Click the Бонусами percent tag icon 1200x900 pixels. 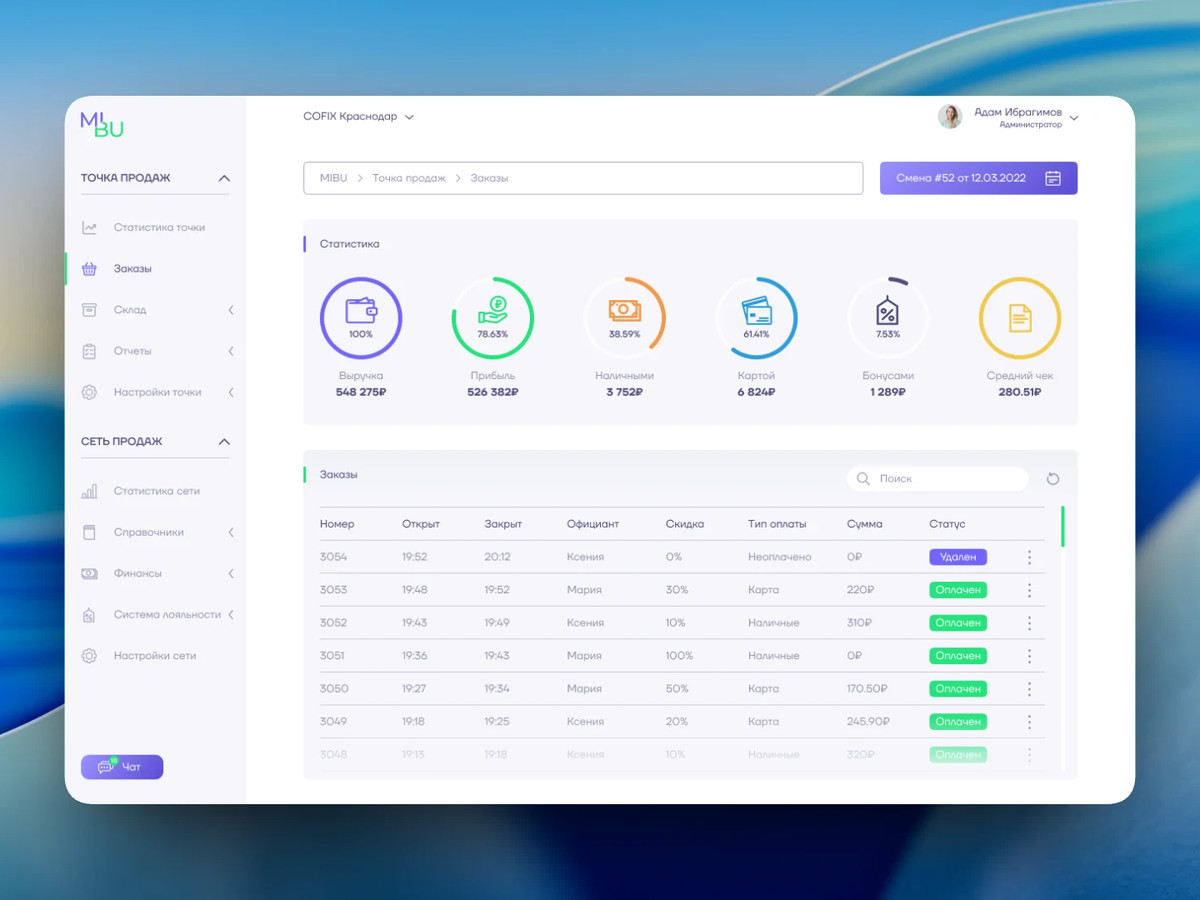[x=888, y=311]
